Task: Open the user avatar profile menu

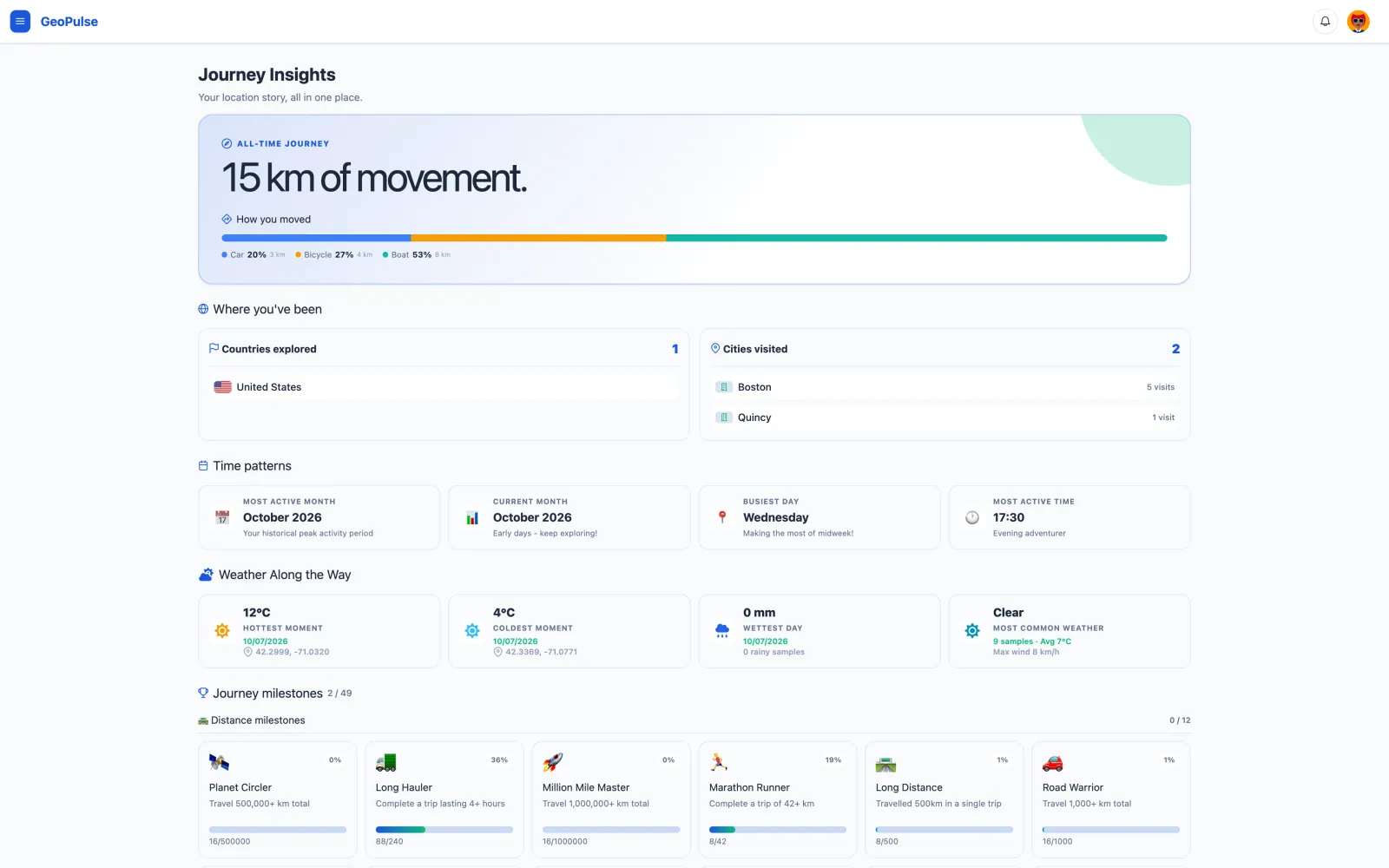Action: coord(1359,22)
